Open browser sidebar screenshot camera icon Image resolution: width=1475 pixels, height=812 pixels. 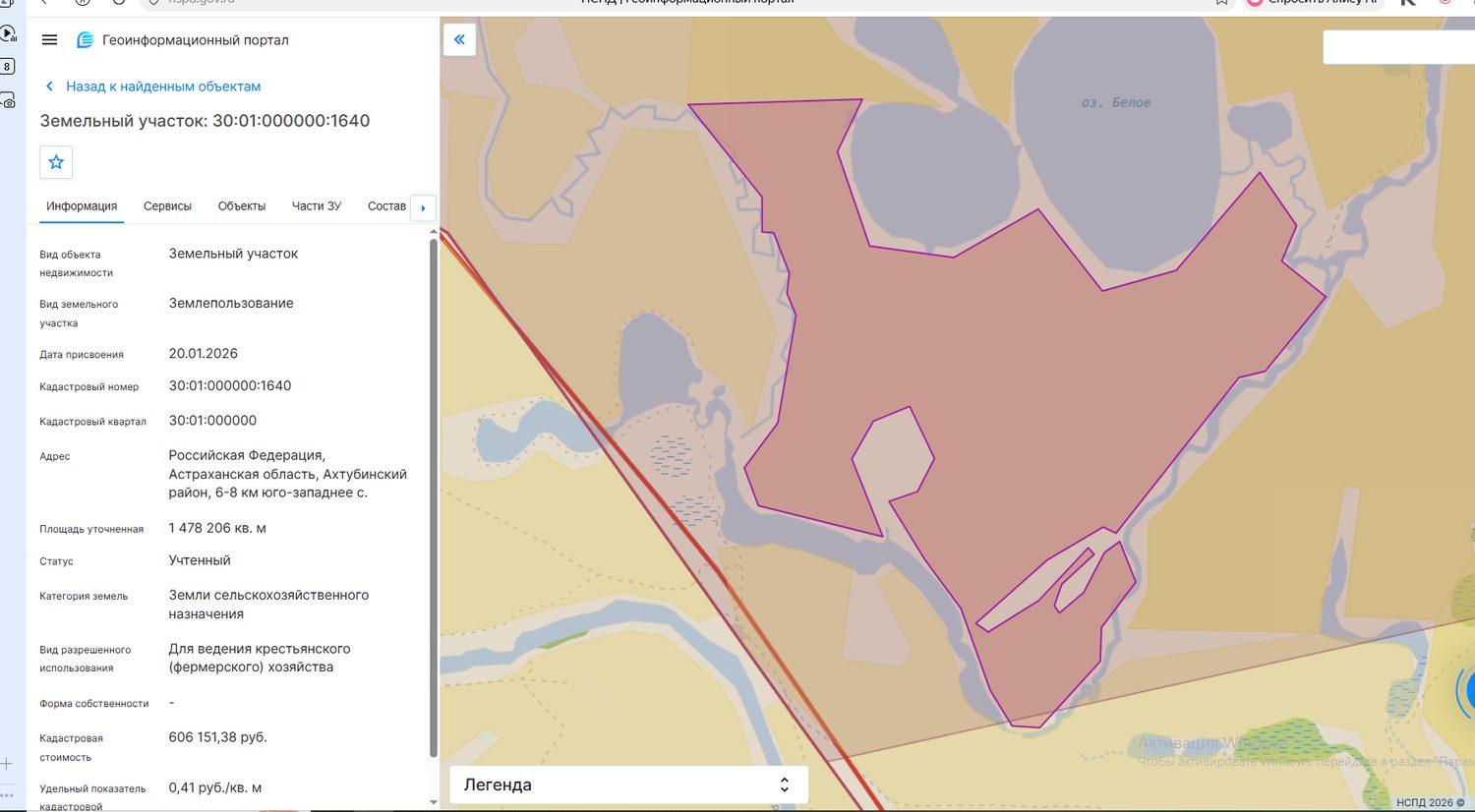pyautogui.click(x=8, y=100)
